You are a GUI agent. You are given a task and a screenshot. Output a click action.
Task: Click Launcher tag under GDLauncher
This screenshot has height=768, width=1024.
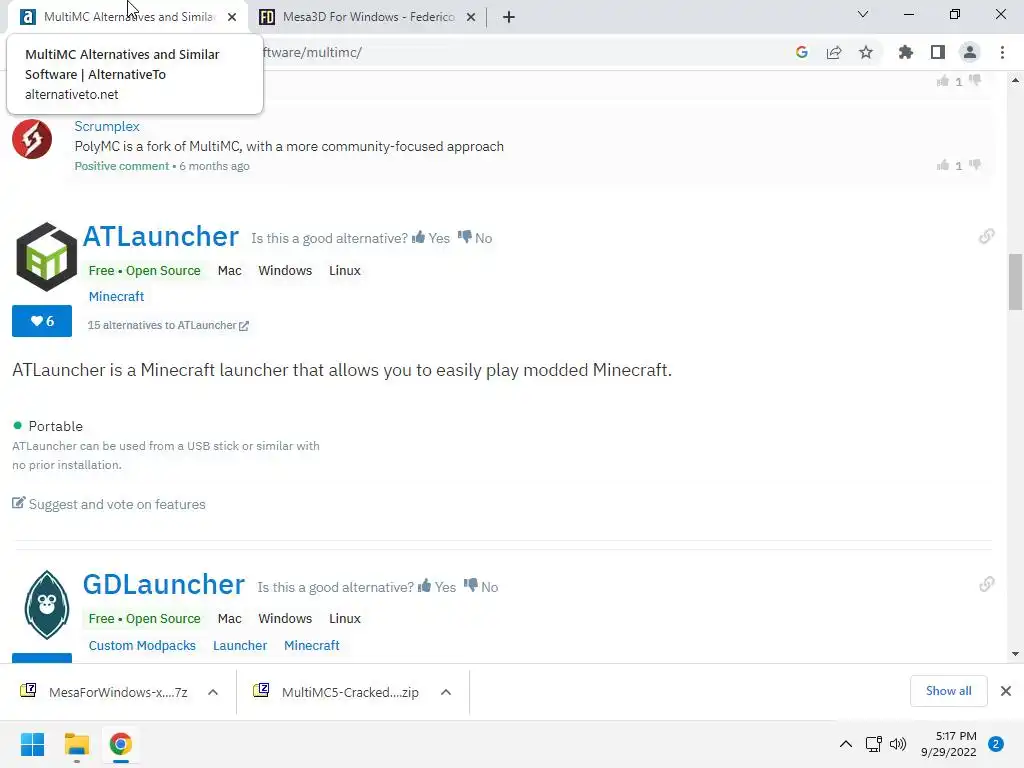[240, 645]
